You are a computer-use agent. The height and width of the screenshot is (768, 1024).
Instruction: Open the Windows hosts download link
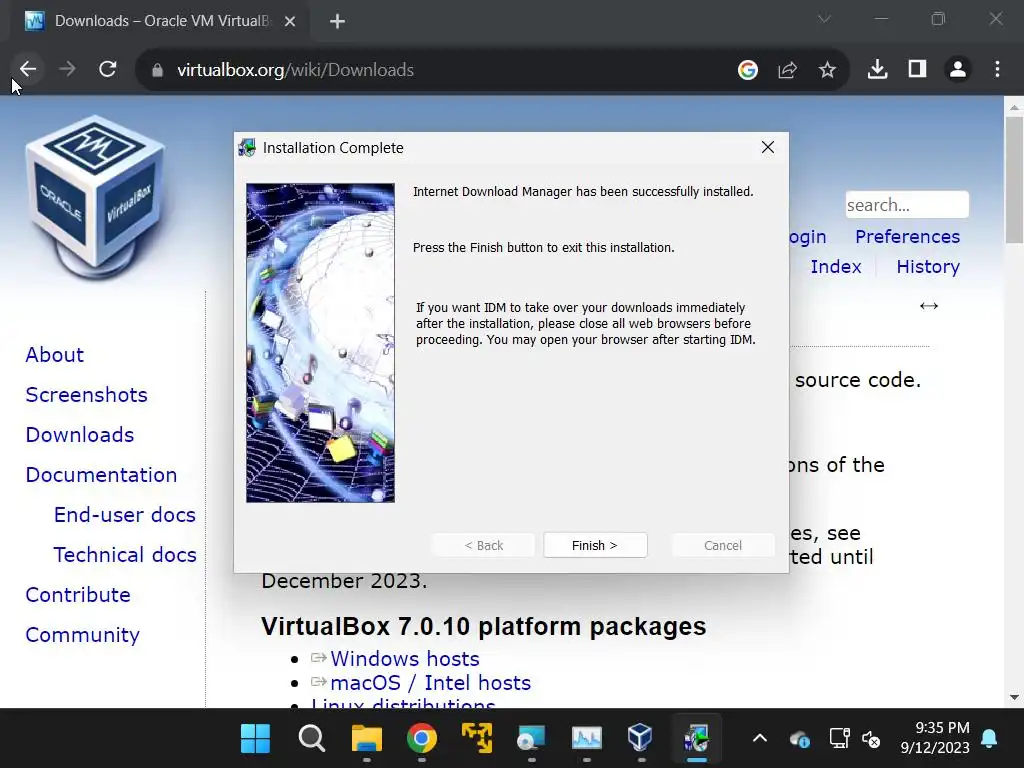405,658
